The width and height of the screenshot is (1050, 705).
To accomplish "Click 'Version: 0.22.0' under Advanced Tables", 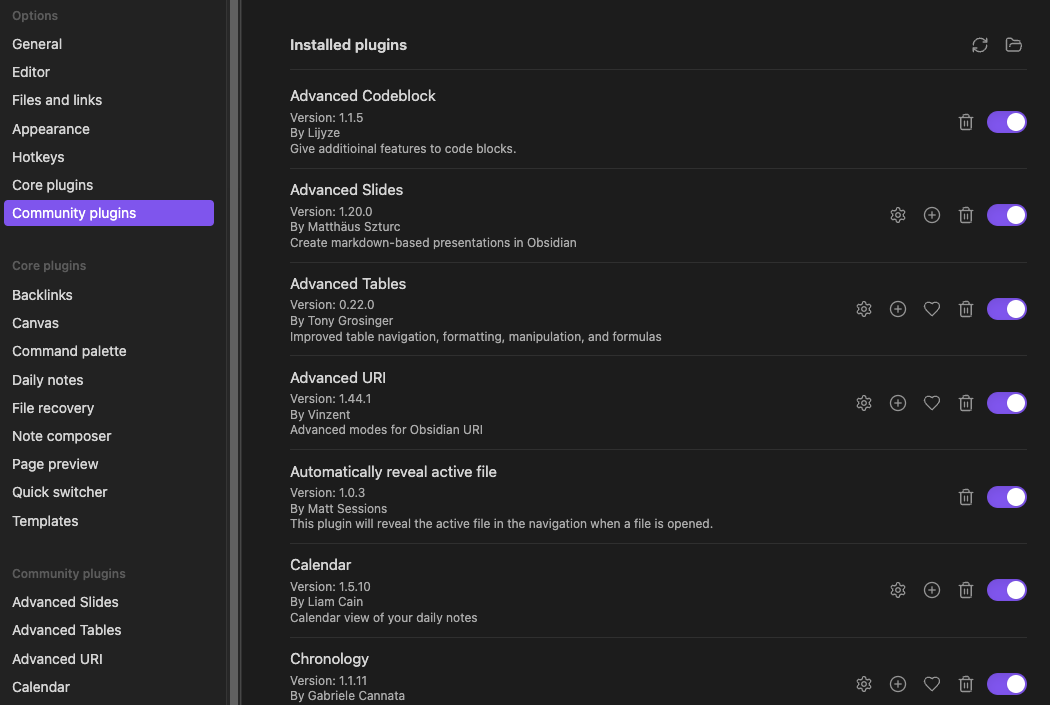I will [x=332, y=305].
